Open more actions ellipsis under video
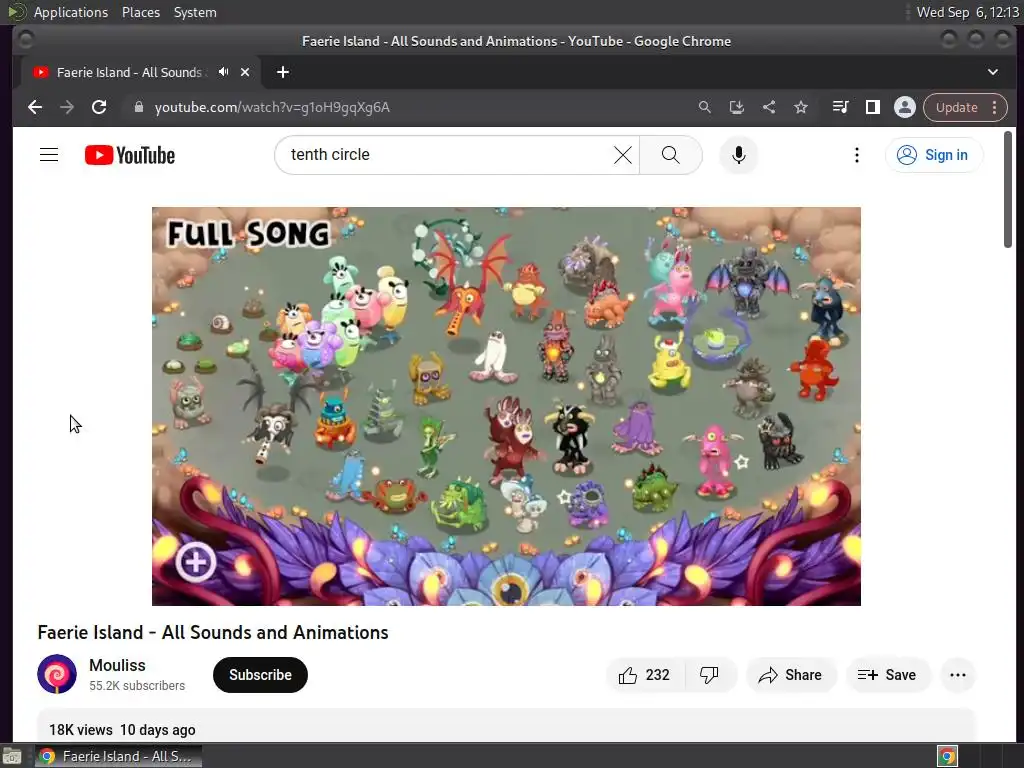1024x768 pixels. pos(958,675)
